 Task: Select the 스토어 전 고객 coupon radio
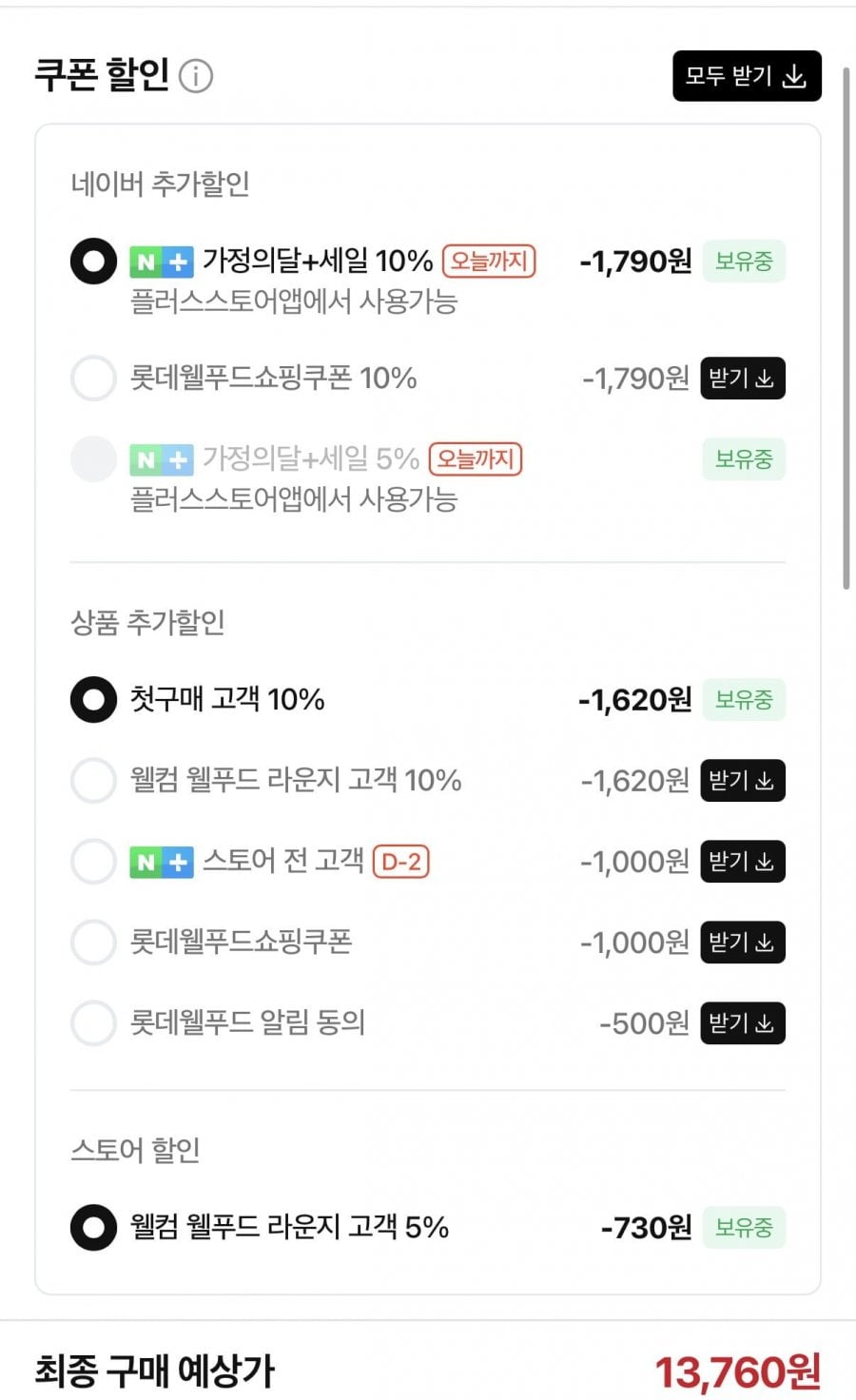(93, 862)
